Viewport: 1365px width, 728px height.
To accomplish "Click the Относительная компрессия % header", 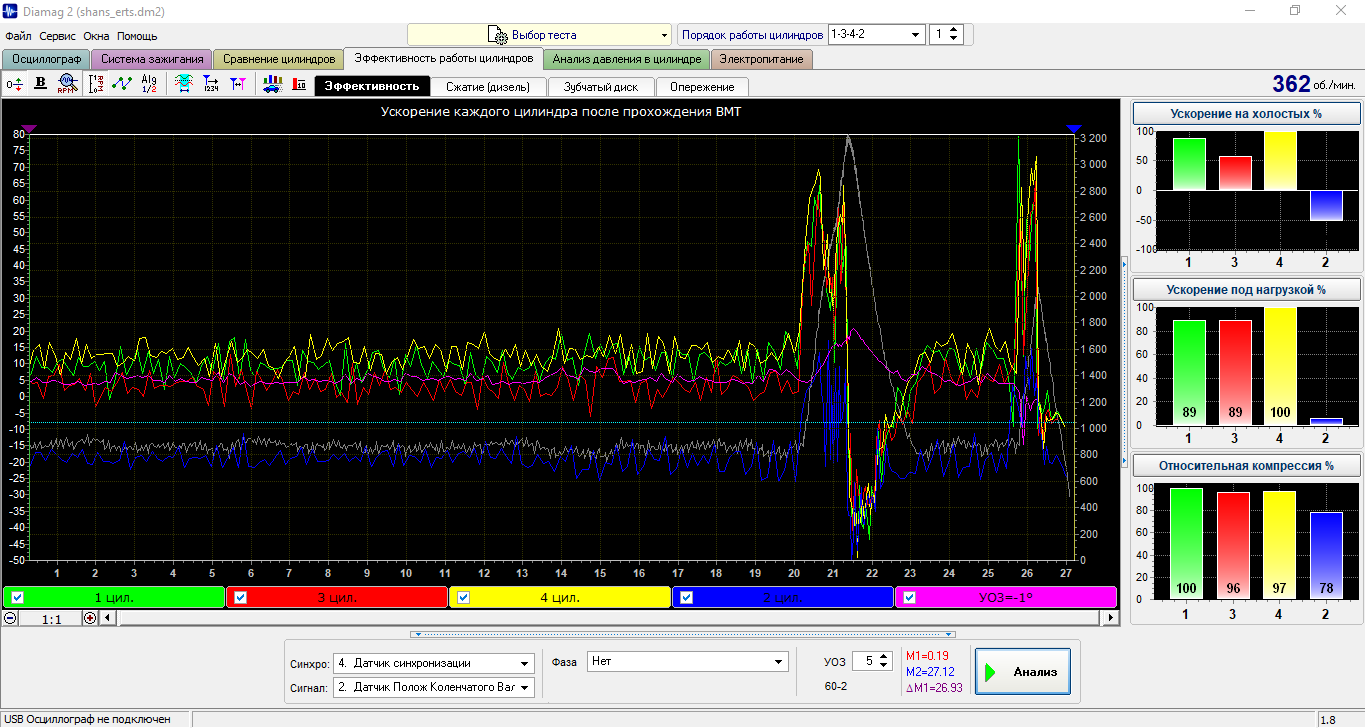I will [1246, 465].
